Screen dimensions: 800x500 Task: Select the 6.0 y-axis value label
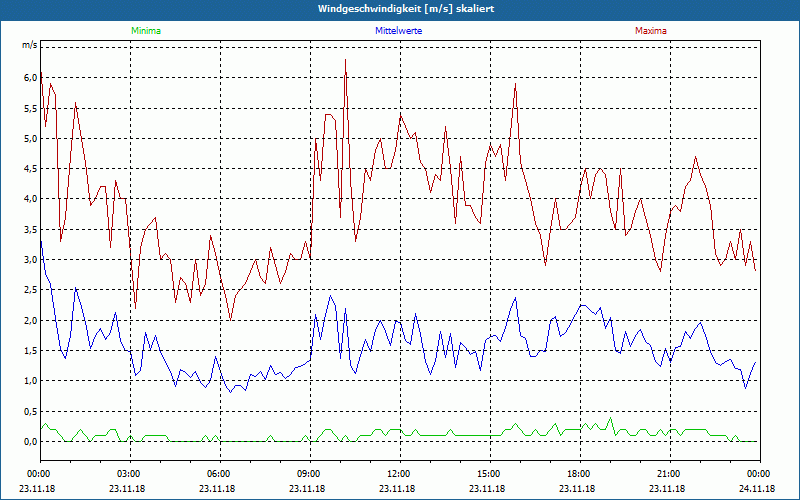coord(31,78)
